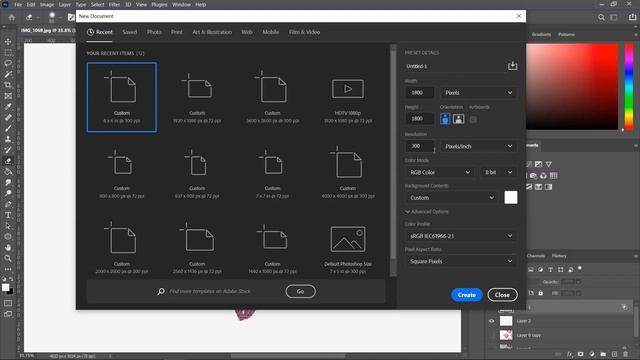Open the RGB Color mode dropdown

[x=440, y=172]
